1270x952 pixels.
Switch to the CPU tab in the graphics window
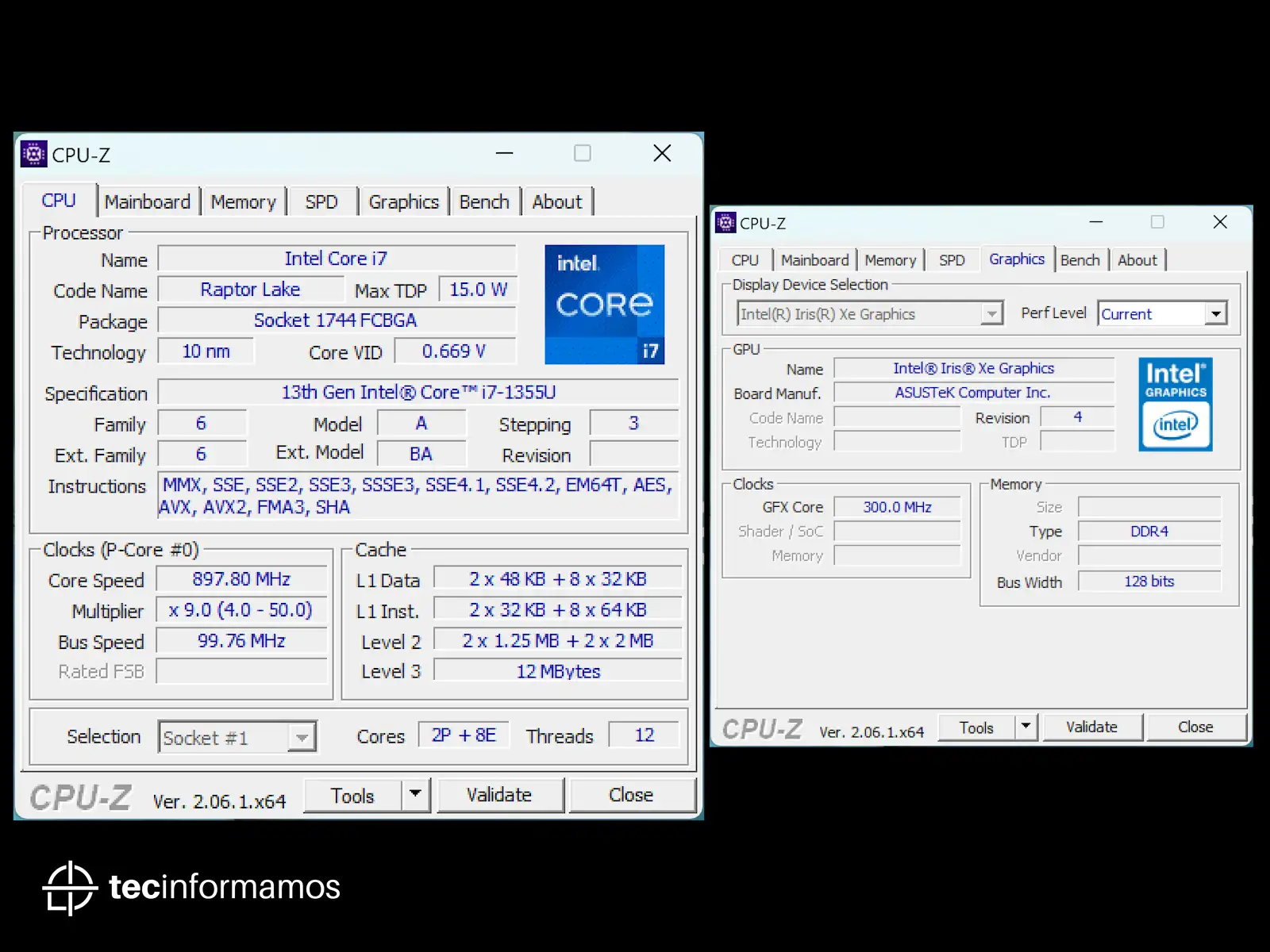click(x=745, y=260)
